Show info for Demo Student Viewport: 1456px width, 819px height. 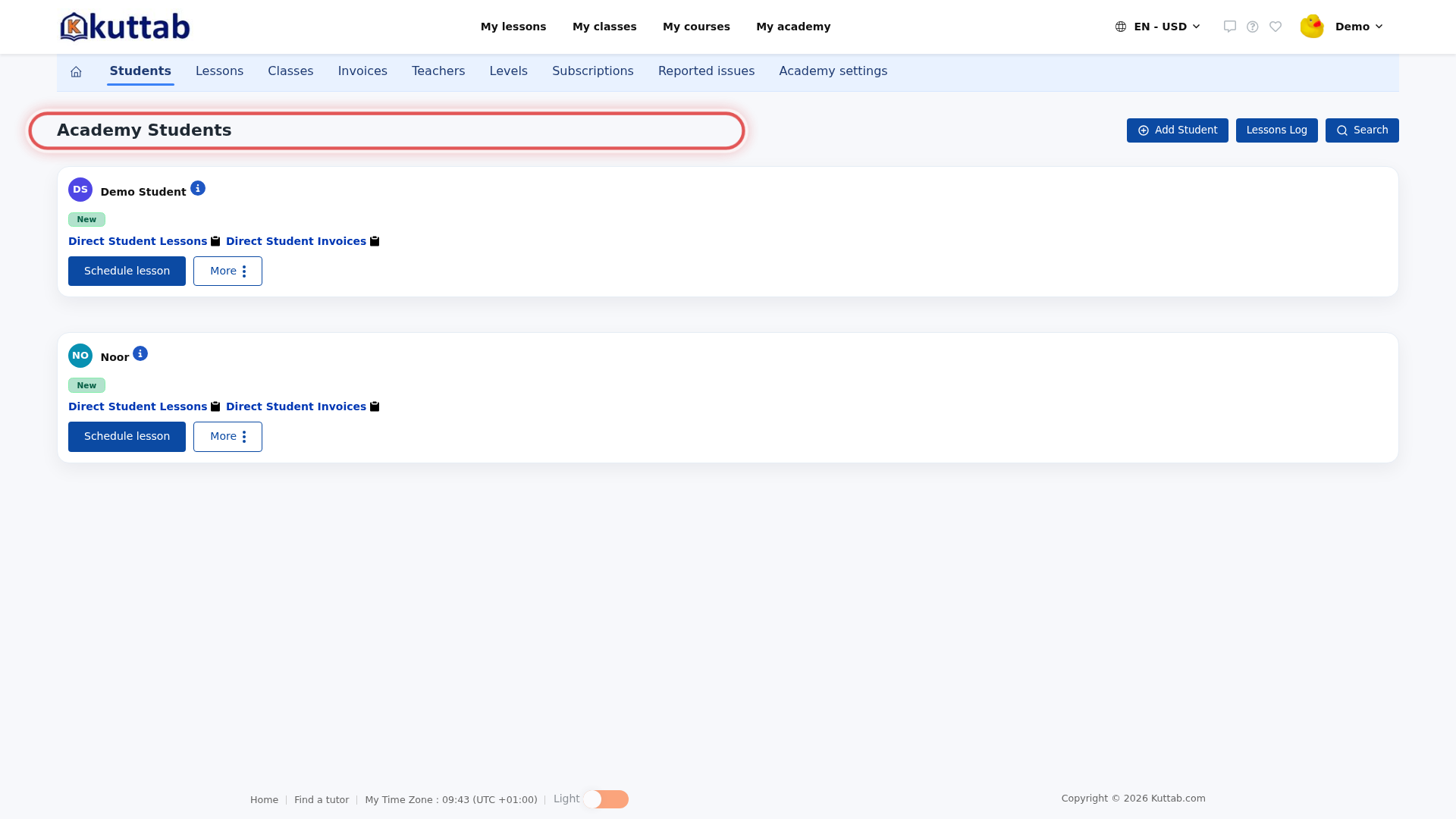[198, 188]
